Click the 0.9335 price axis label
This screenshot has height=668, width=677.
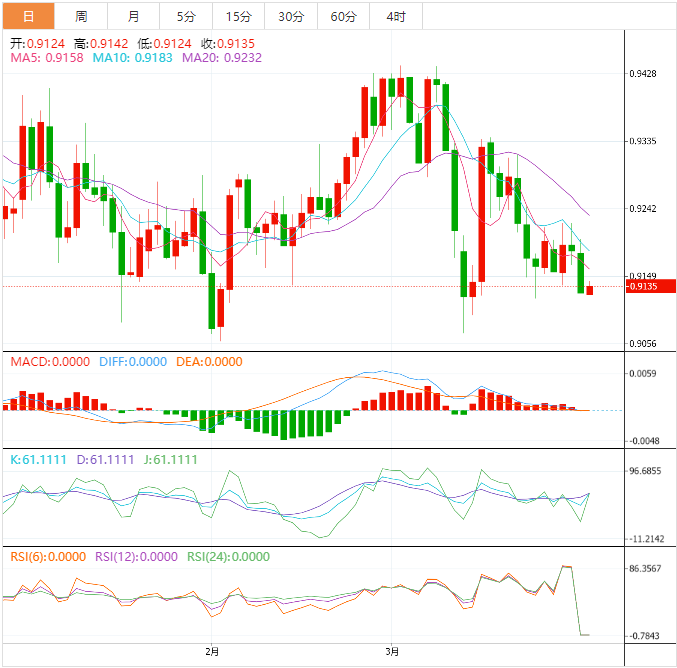[x=642, y=141]
